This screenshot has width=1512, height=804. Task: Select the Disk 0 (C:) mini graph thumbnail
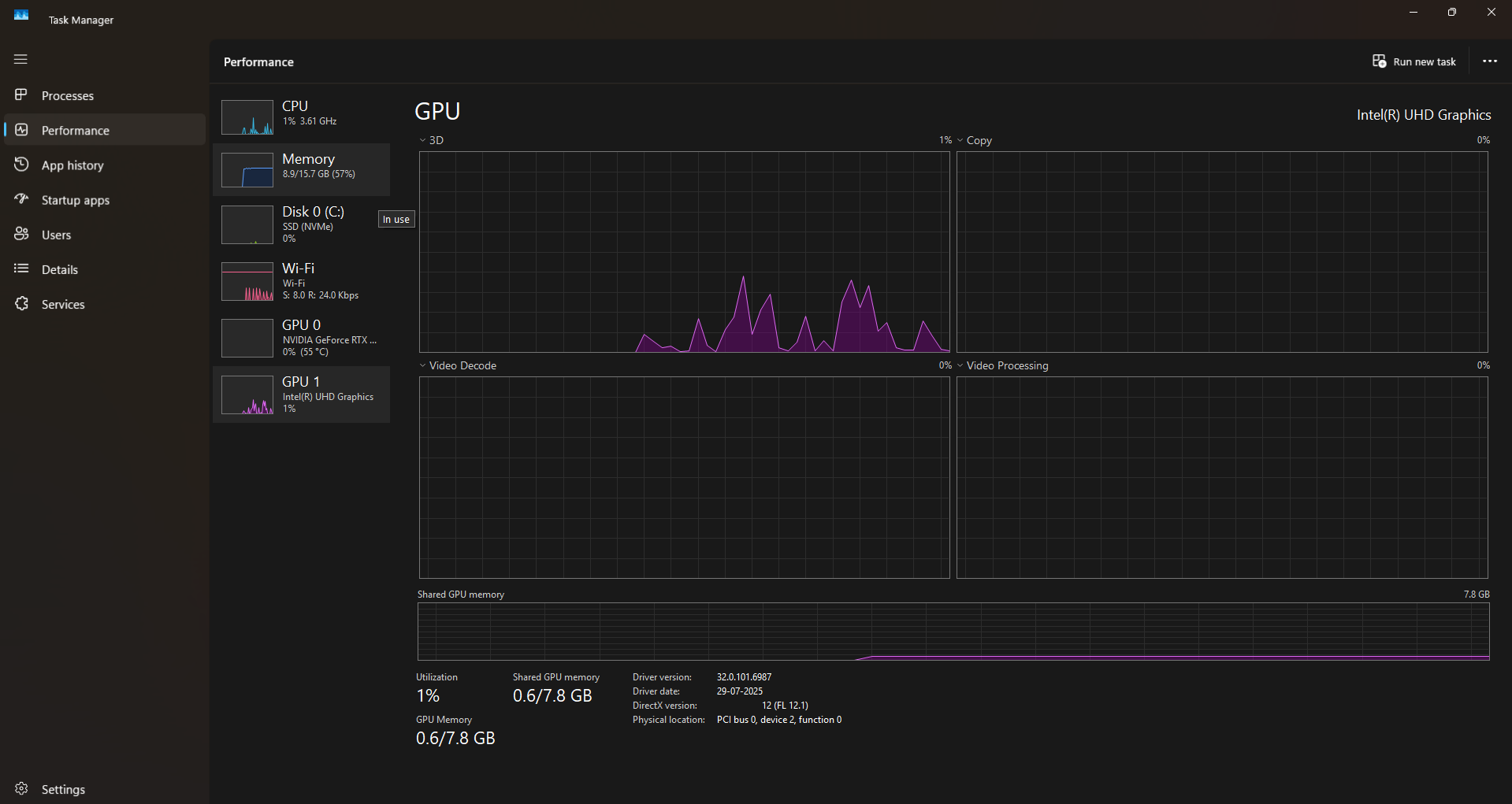247,225
